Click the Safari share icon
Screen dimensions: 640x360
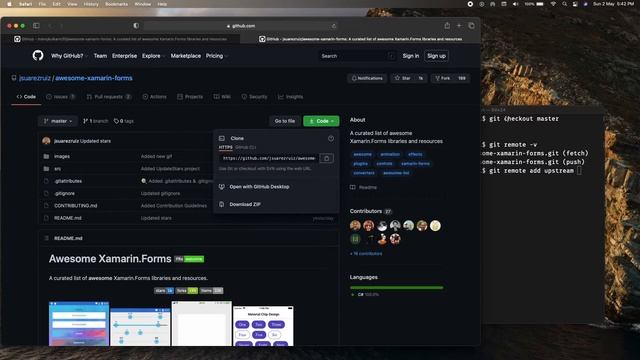click(x=447, y=25)
